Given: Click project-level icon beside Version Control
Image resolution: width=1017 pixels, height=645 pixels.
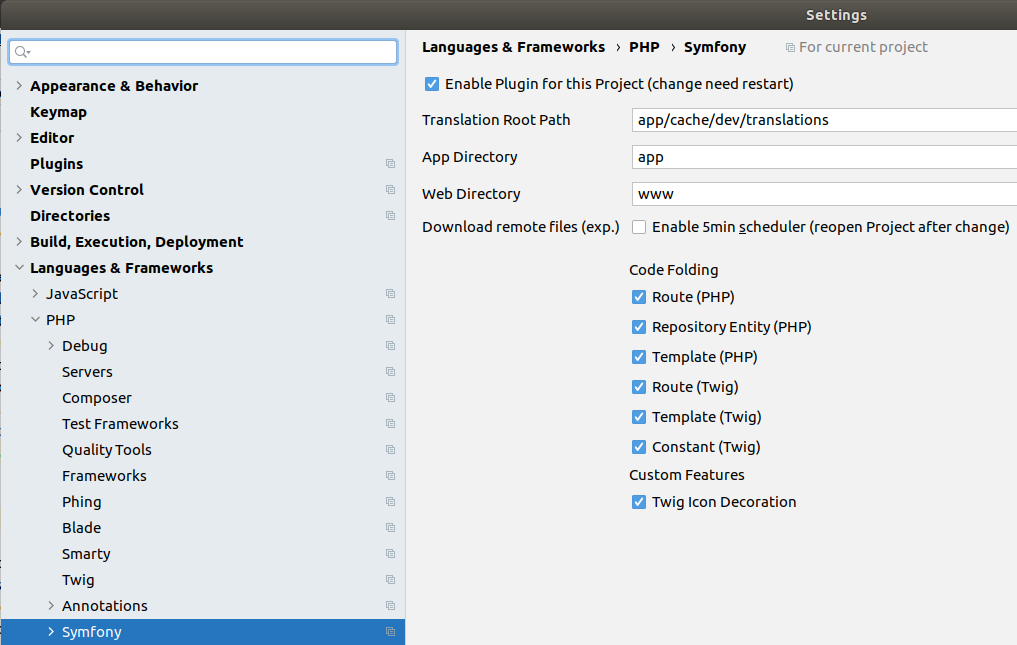Looking at the screenshot, I should [x=390, y=189].
